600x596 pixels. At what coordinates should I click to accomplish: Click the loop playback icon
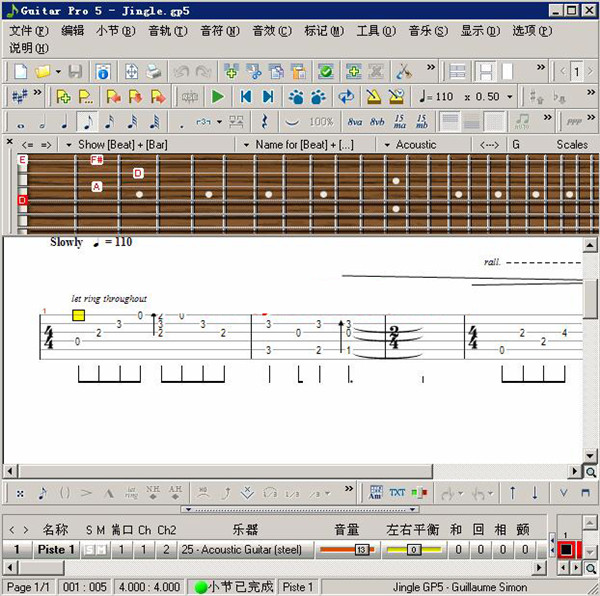tap(346, 97)
